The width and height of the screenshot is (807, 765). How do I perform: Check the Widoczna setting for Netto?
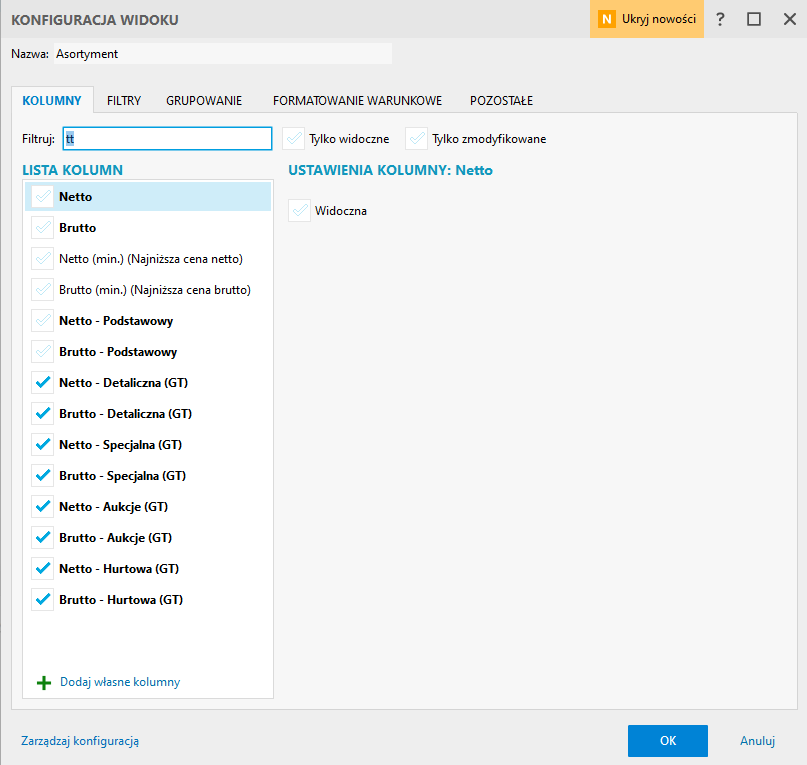coord(300,211)
